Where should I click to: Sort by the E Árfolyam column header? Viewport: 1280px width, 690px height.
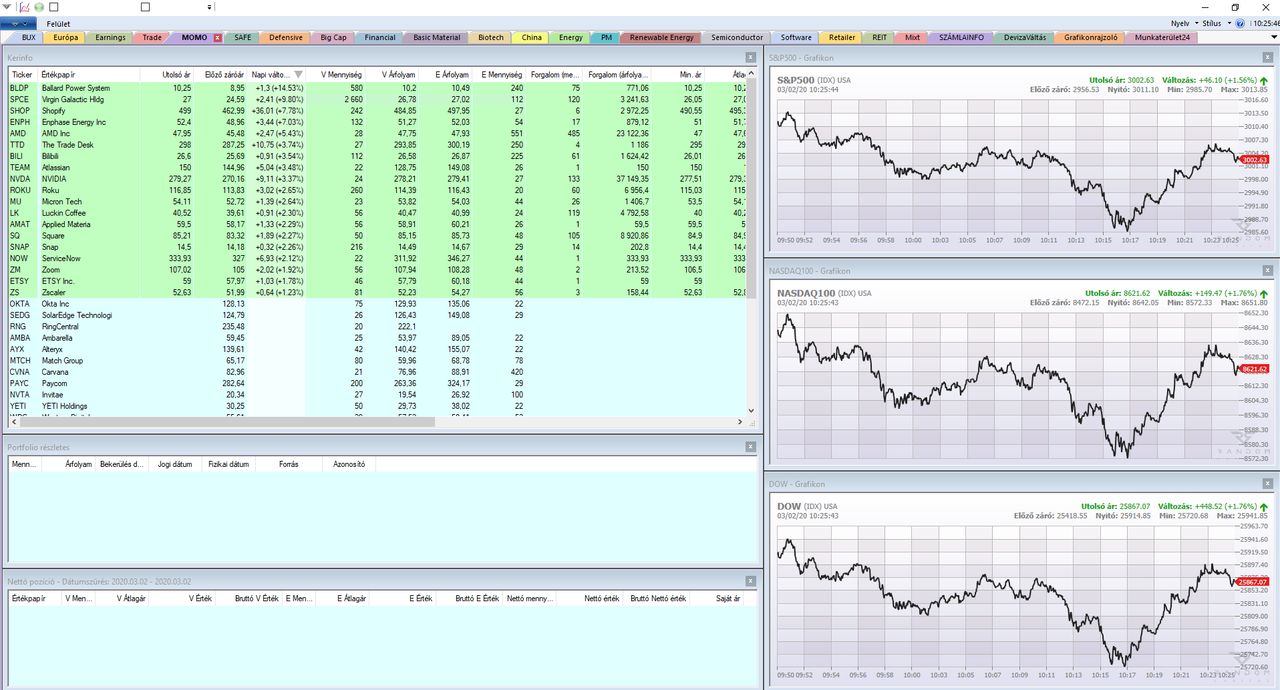[446, 75]
